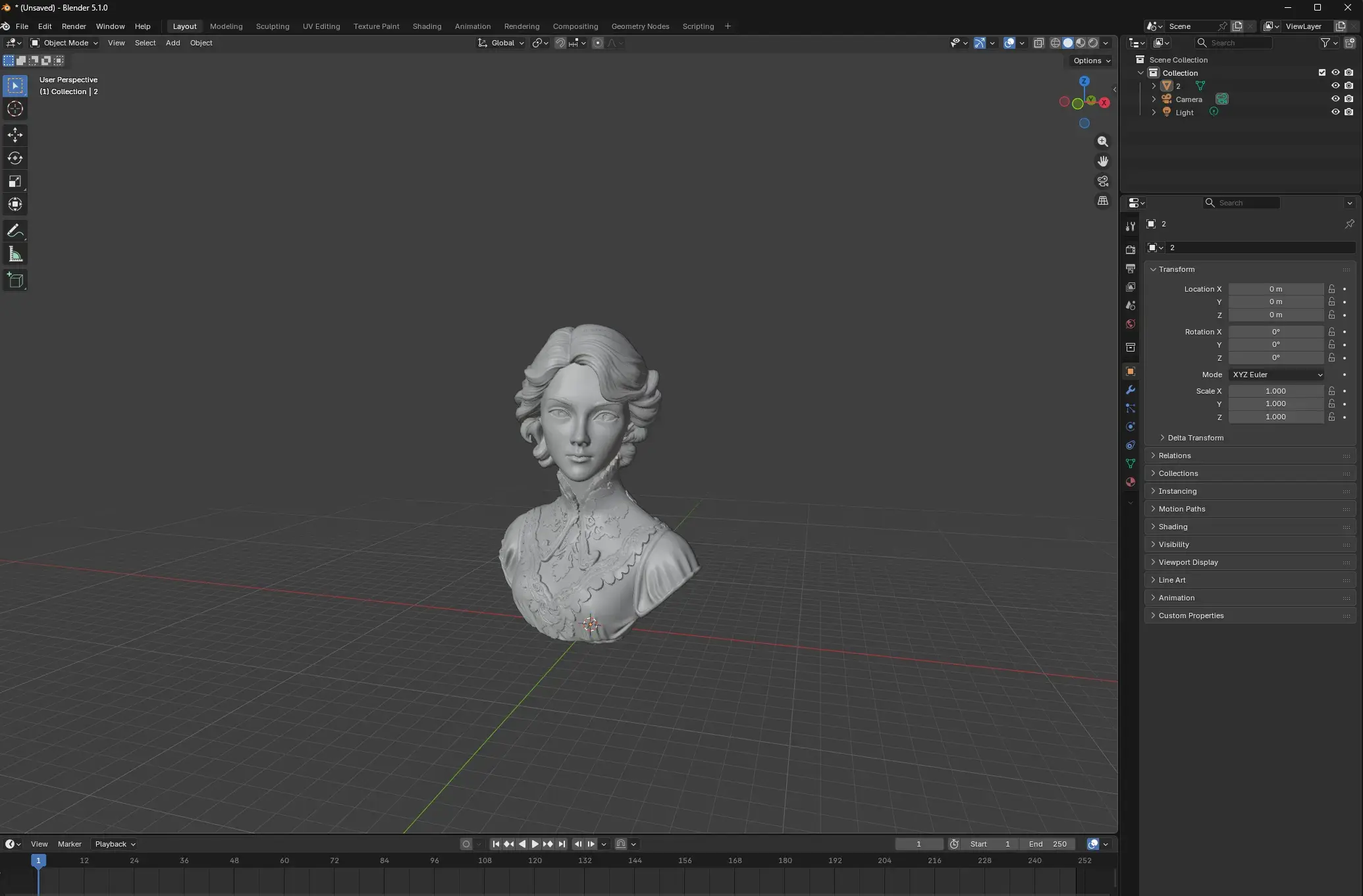
Task: Open the Modifiers properties tab
Action: [x=1131, y=390]
